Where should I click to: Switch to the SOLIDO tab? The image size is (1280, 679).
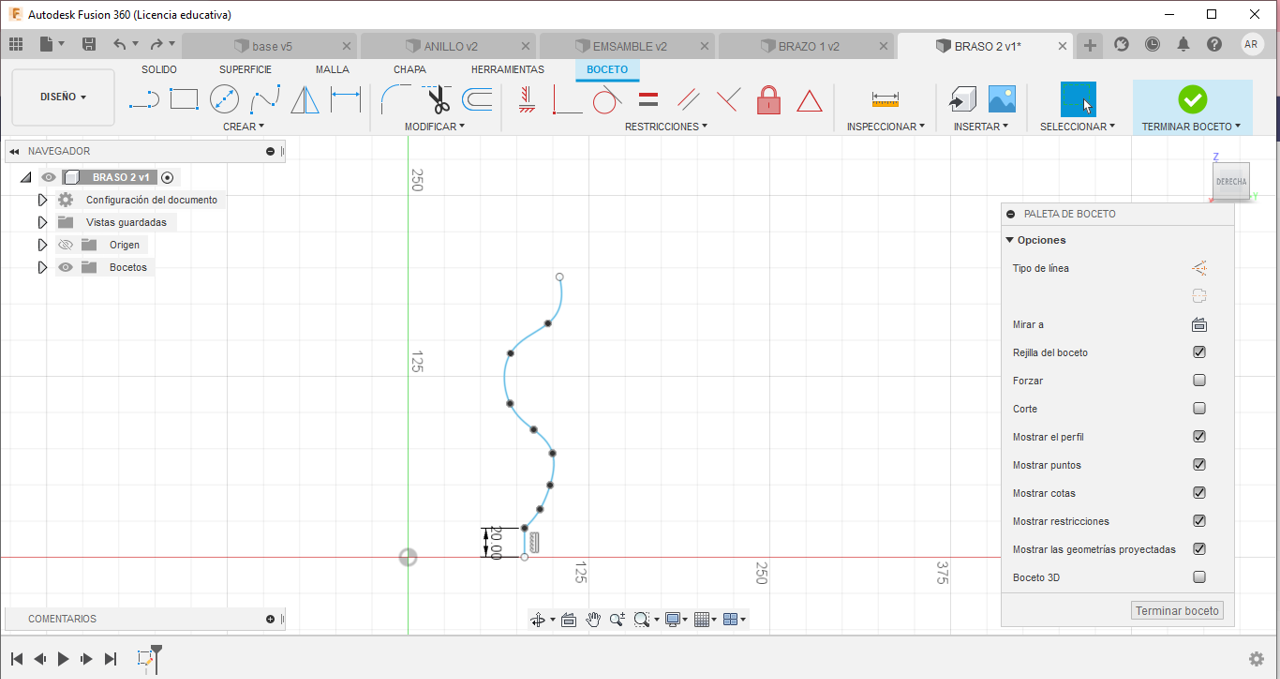click(159, 70)
